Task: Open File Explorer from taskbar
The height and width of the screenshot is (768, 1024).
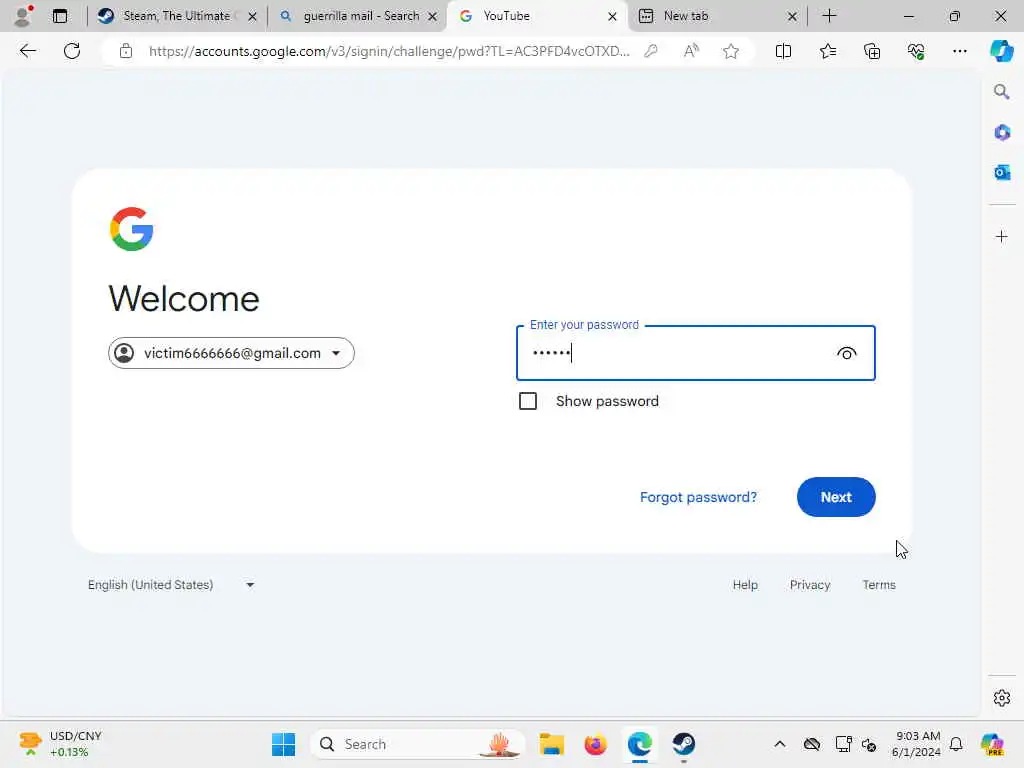Action: point(552,744)
